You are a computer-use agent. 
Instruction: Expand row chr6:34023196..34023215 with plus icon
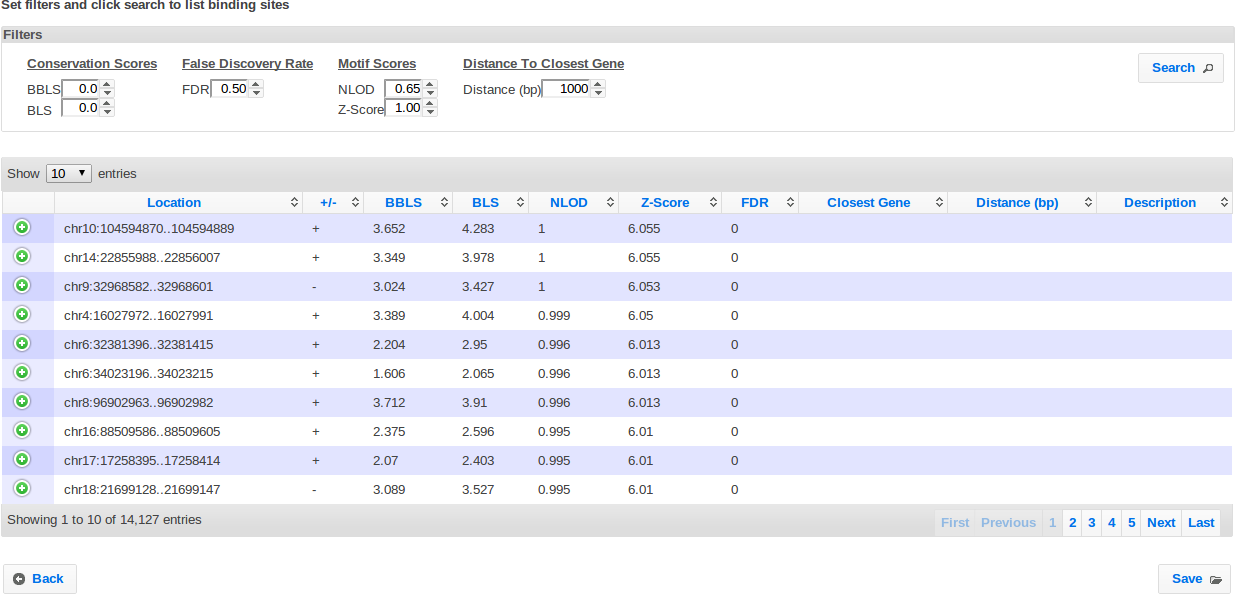coord(22,373)
